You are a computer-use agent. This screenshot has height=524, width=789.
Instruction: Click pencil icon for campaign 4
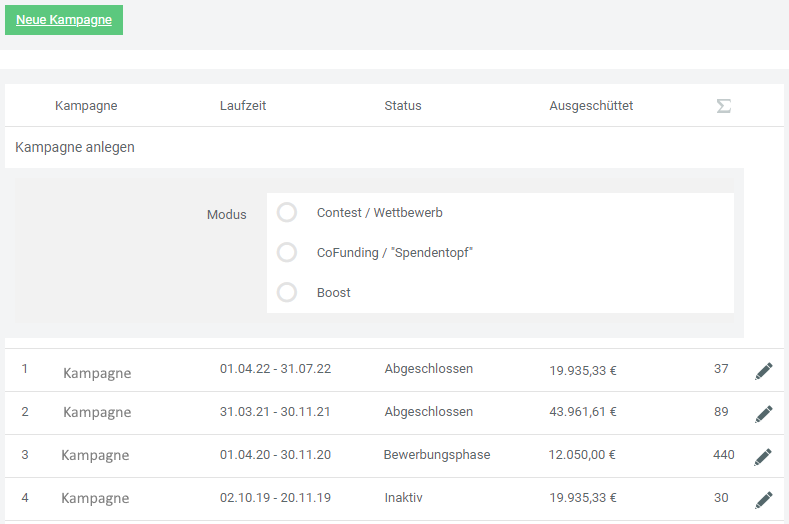[x=764, y=499]
